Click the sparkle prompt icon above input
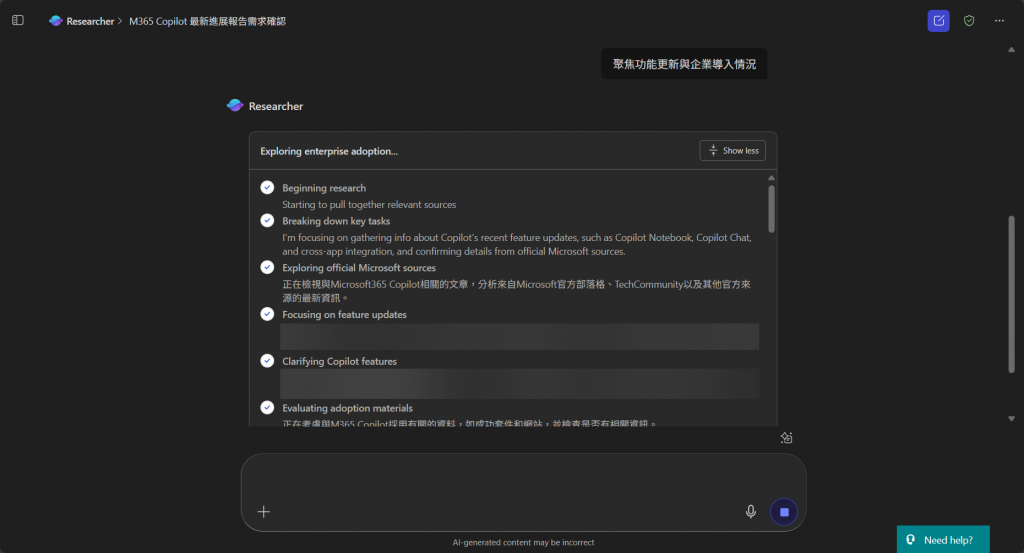Screen dimensions: 1024x553 tap(786, 438)
